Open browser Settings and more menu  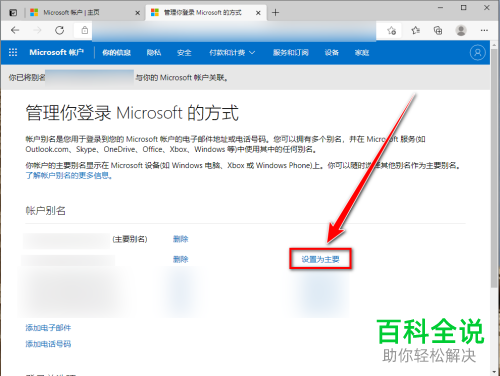tap(484, 30)
